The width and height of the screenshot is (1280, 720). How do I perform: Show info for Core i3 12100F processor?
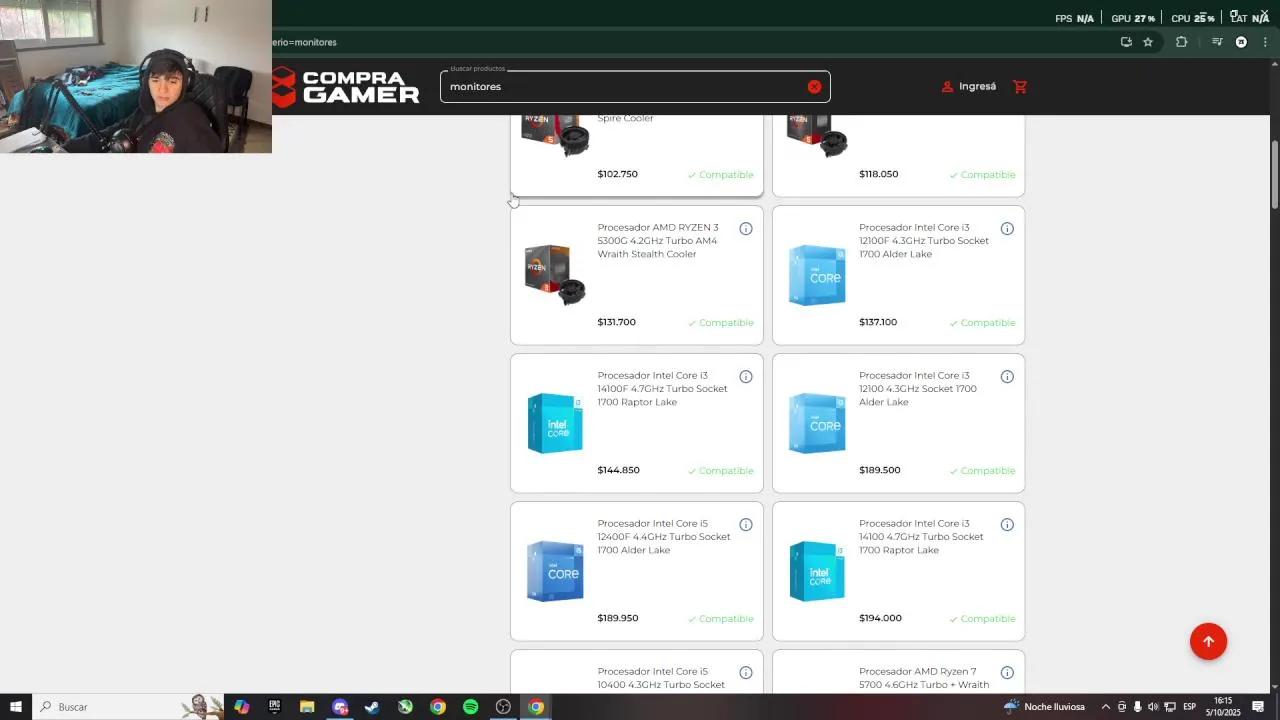tap(1007, 229)
